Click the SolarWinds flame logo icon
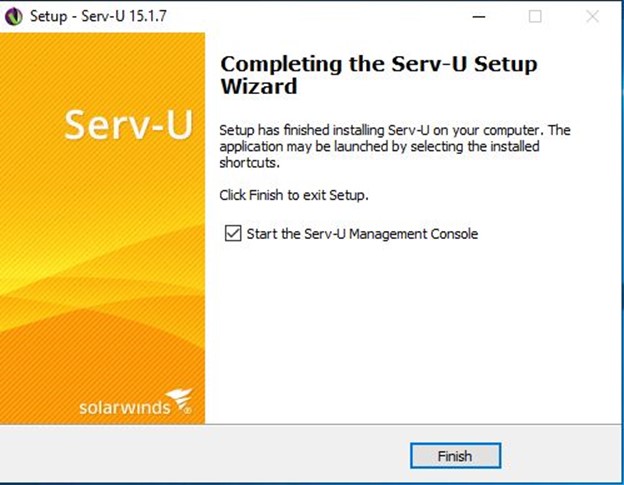Viewport: 624px width, 485px height. click(179, 401)
